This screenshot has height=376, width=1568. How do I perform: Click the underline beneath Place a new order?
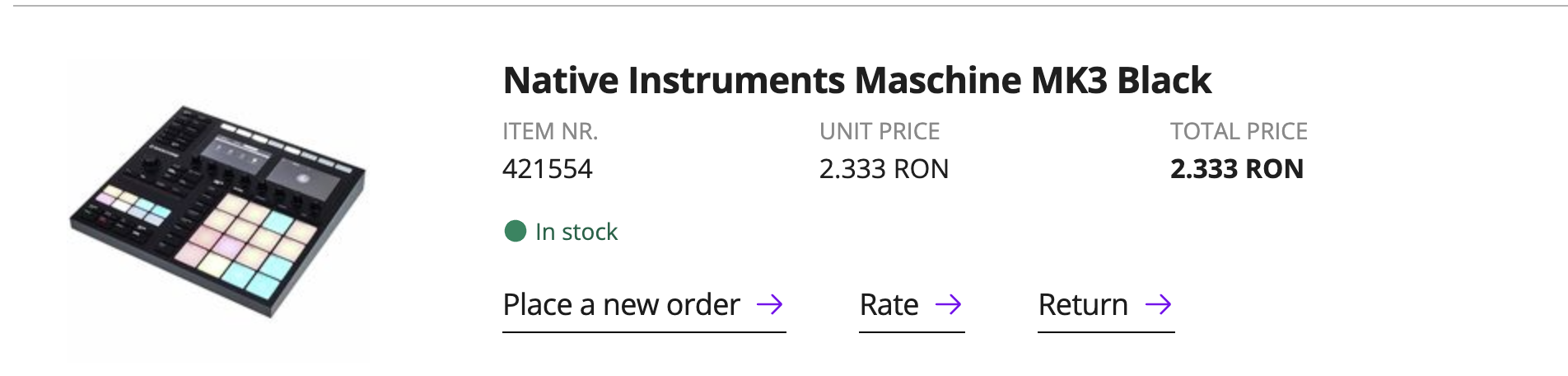point(644,332)
